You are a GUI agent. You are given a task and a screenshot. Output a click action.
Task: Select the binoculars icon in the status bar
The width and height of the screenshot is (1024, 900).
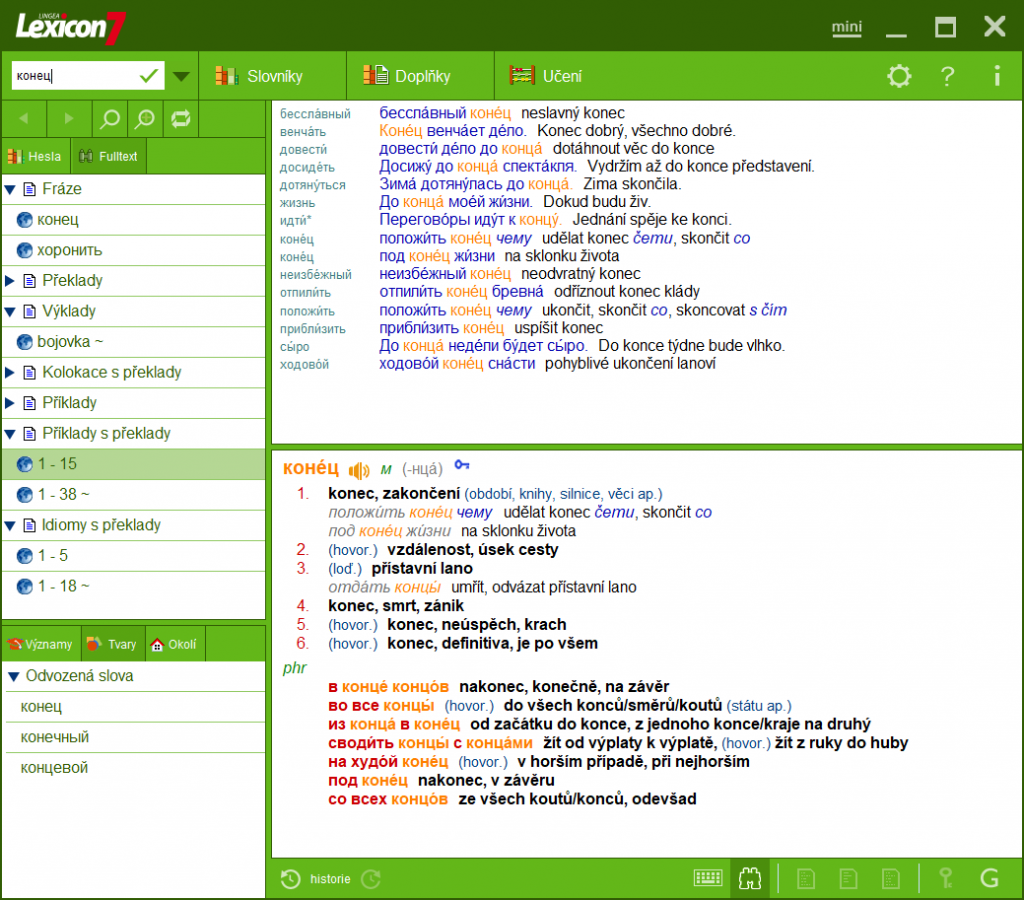749,877
